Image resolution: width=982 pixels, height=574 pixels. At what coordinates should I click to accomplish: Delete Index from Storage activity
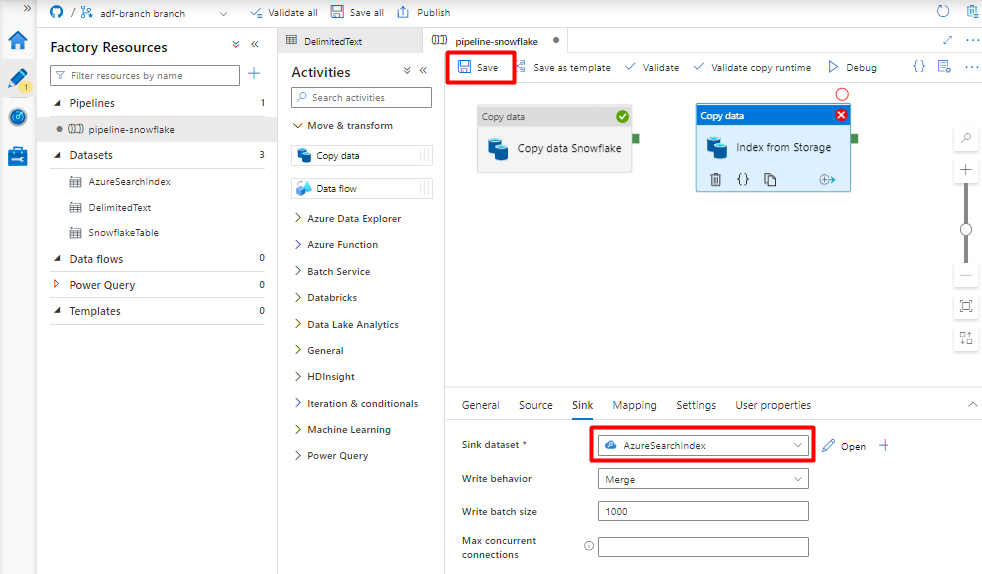[x=715, y=180]
